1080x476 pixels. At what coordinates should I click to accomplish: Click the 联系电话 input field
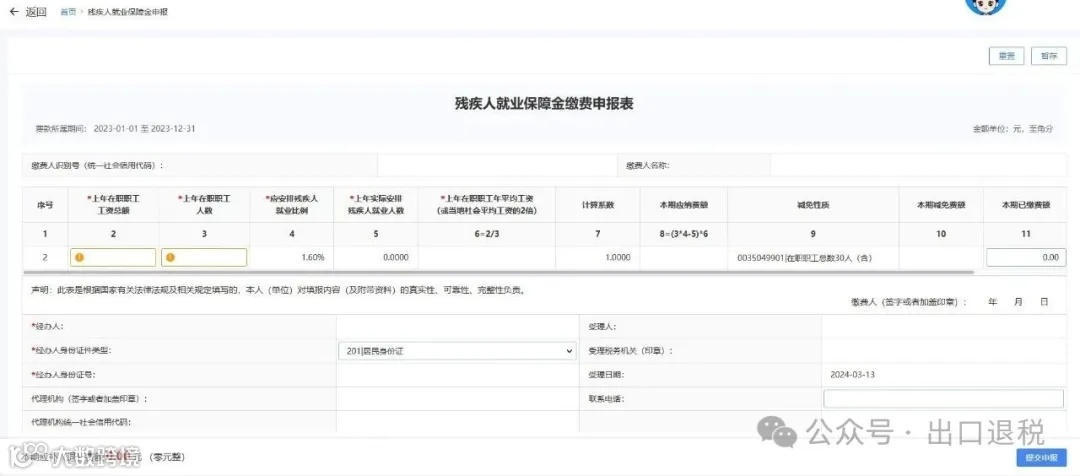pyautogui.click(x=944, y=398)
